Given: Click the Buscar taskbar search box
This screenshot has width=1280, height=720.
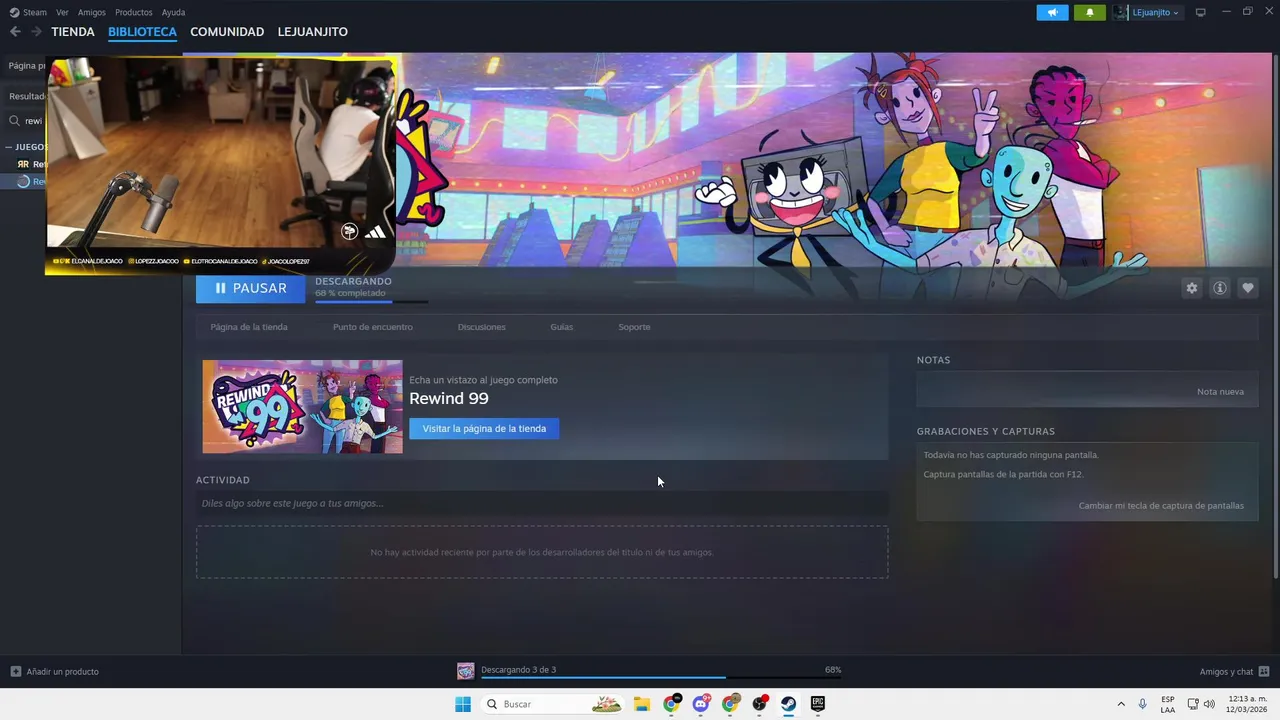Looking at the screenshot, I should point(553,704).
